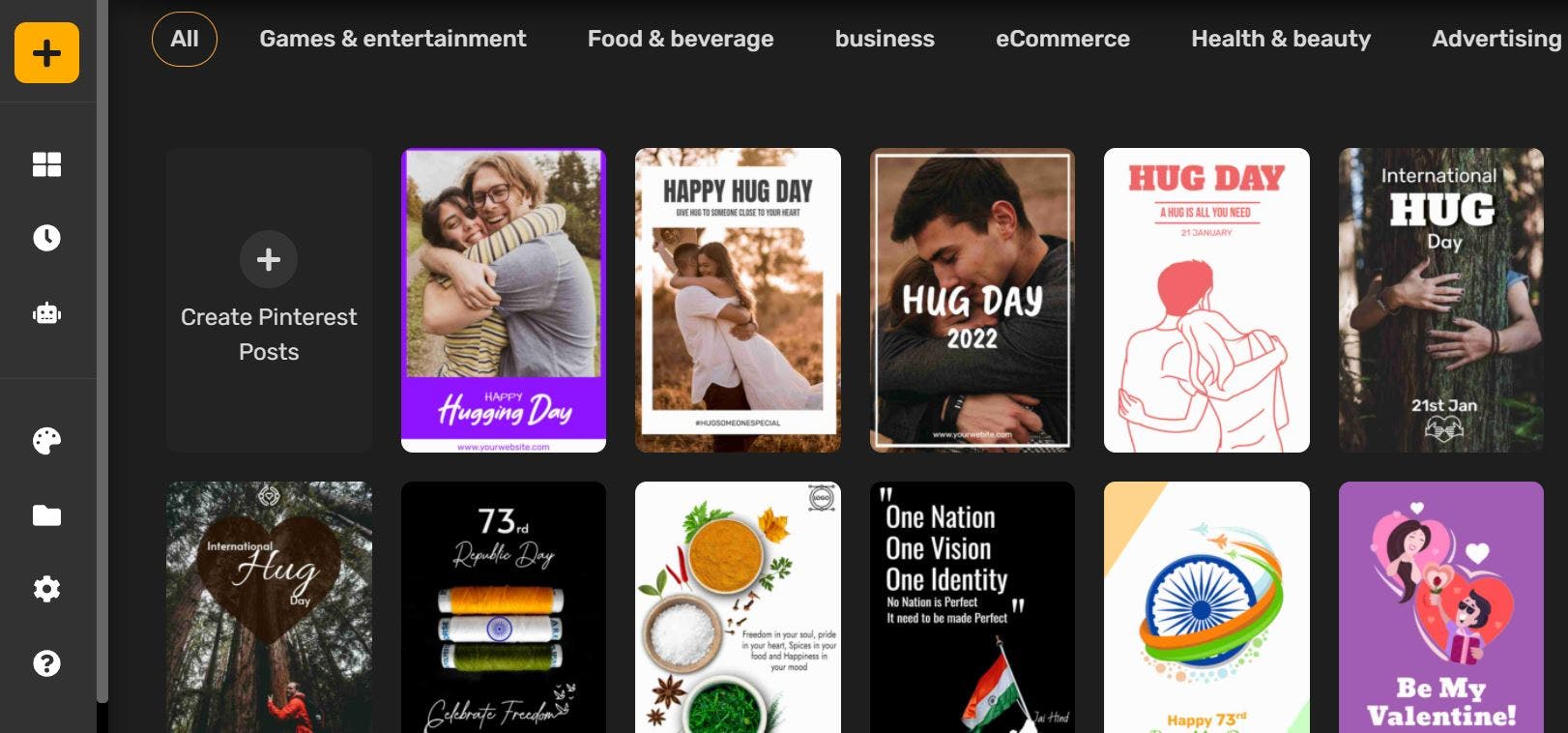Open the color palette brand icon
Screen dimensions: 1568x733
[x=46, y=441]
